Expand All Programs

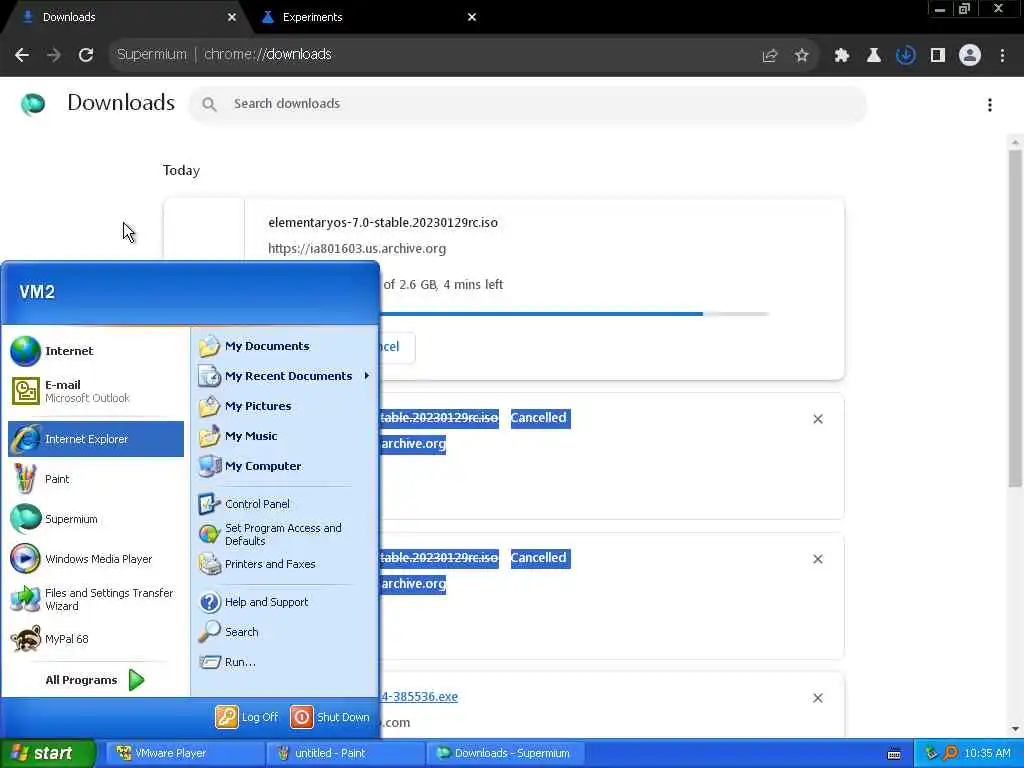click(95, 680)
